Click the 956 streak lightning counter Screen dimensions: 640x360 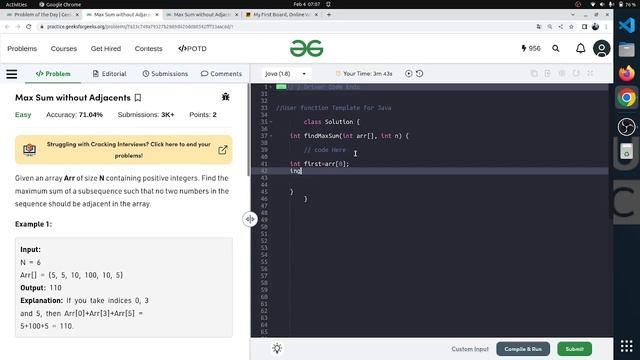(531, 49)
